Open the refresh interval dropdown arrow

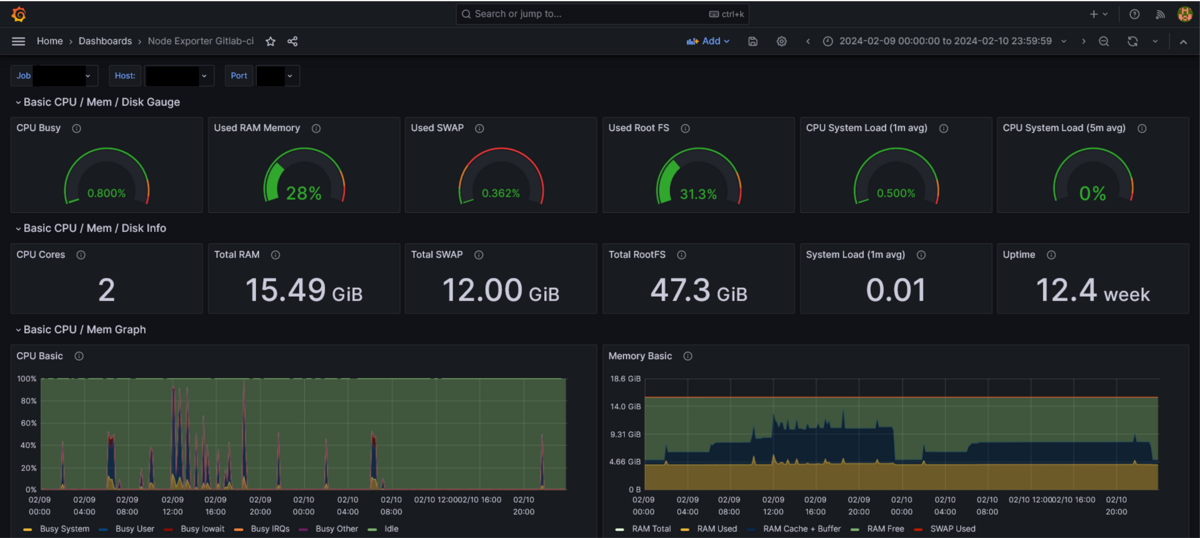click(x=1155, y=41)
